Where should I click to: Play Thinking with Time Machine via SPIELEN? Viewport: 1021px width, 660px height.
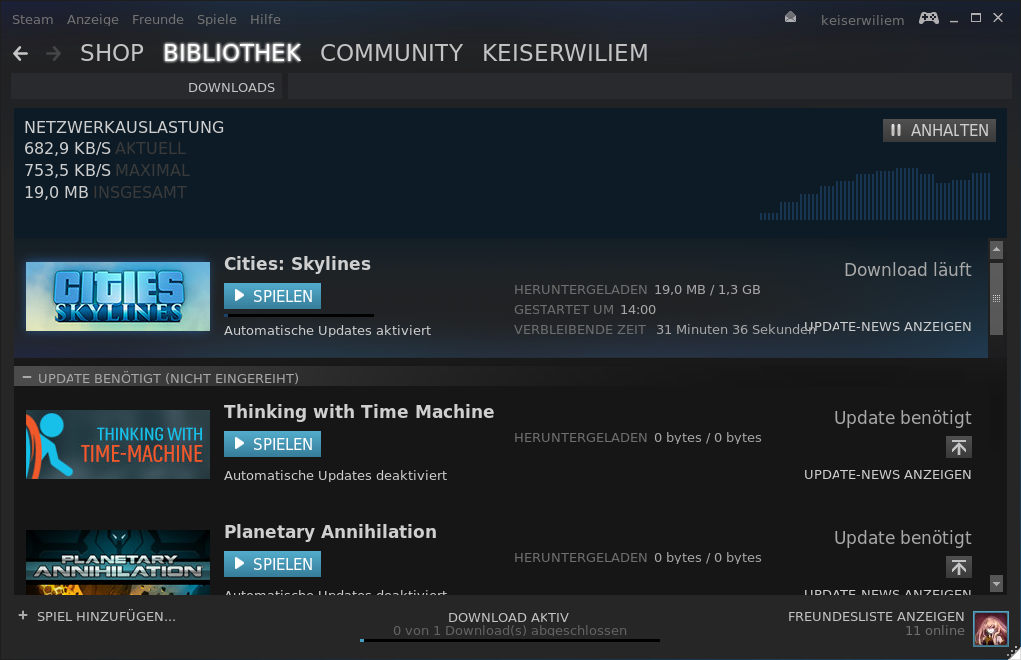tap(272, 444)
